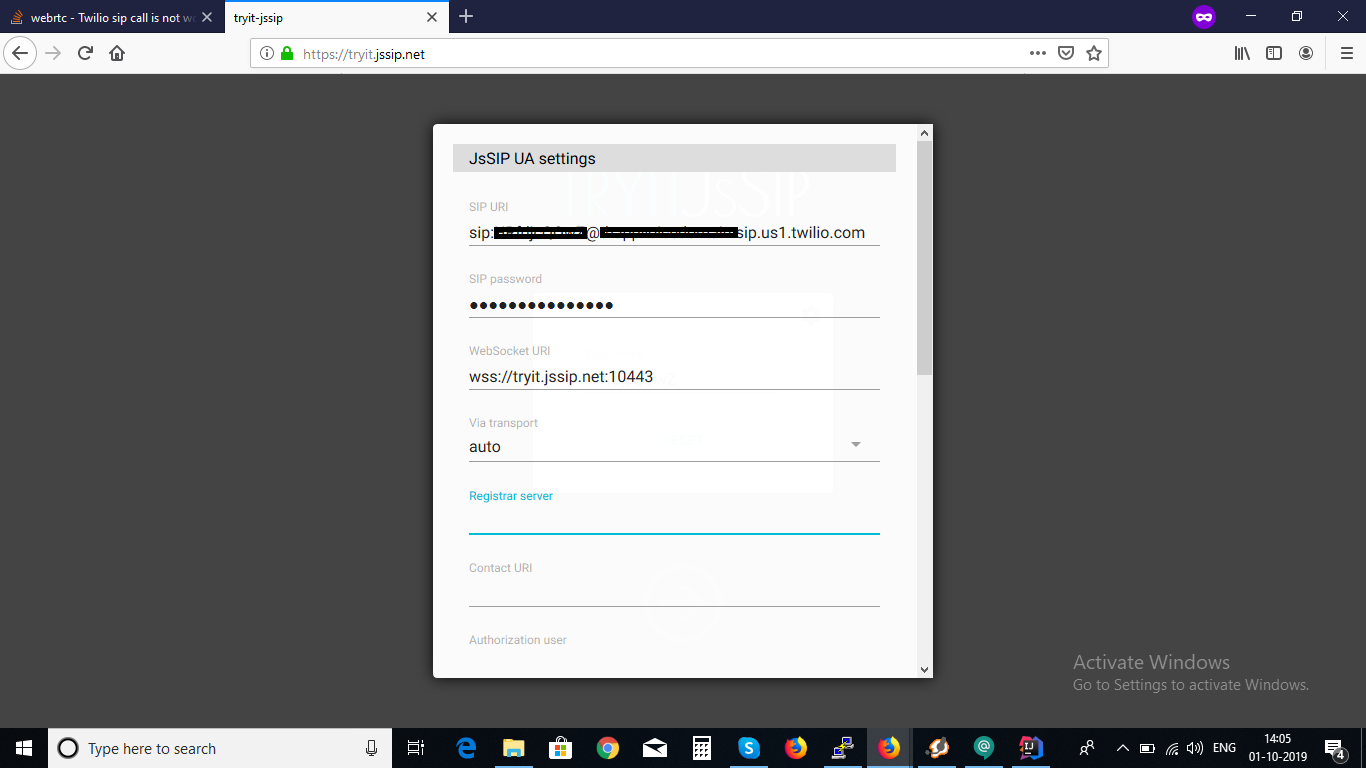The width and height of the screenshot is (1366, 768).
Task: Open the Firefox home page
Action: (x=117, y=54)
